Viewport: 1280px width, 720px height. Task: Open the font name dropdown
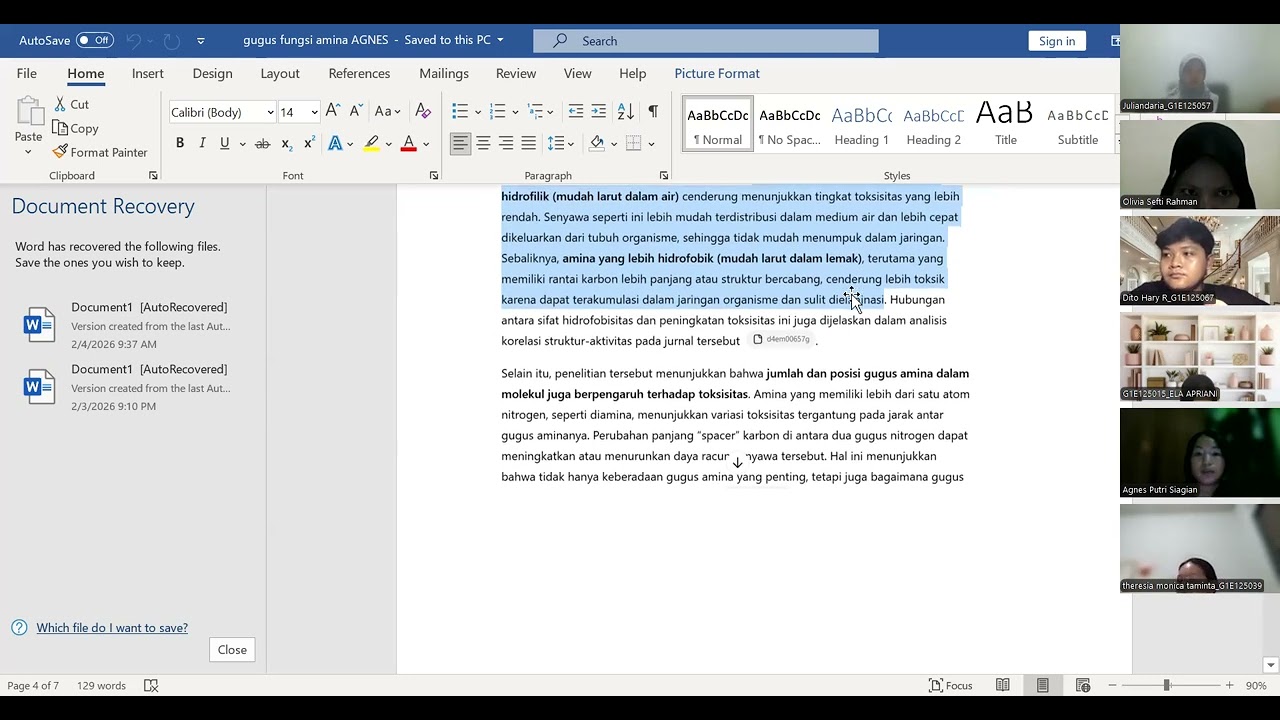point(270,112)
